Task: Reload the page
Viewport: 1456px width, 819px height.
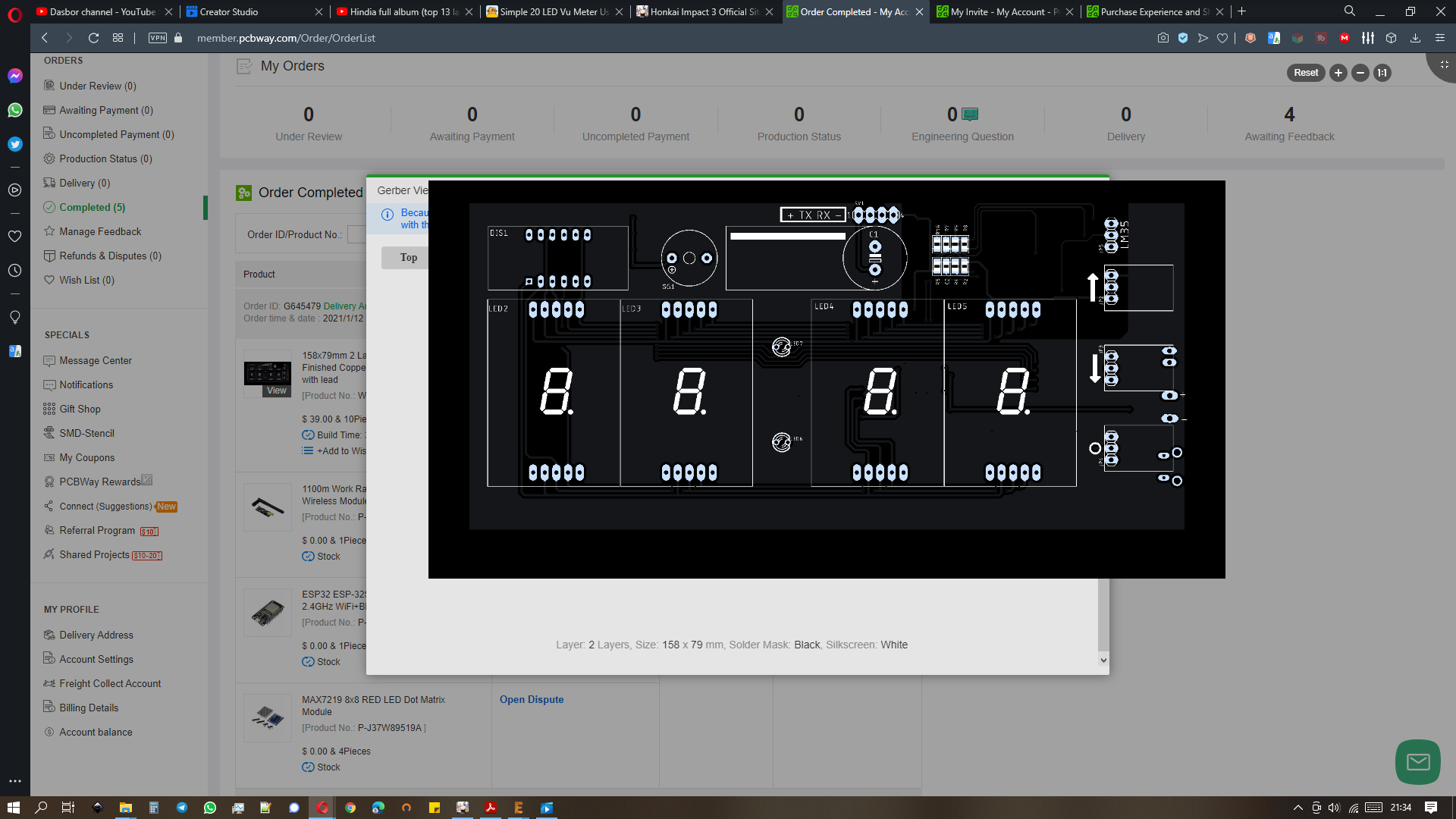Action: [93, 38]
